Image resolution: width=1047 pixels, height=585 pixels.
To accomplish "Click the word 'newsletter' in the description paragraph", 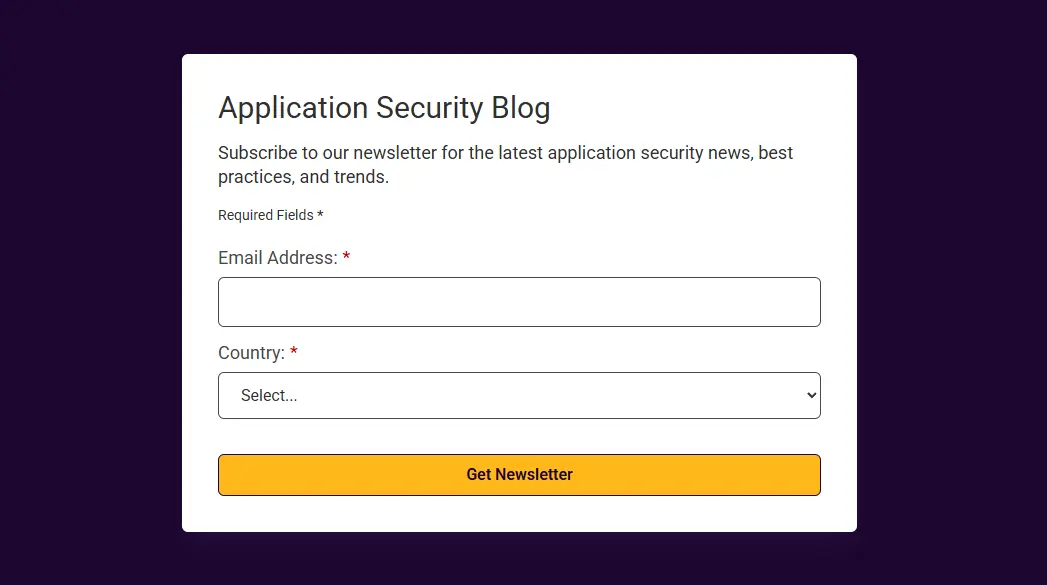I will click(x=395, y=153).
